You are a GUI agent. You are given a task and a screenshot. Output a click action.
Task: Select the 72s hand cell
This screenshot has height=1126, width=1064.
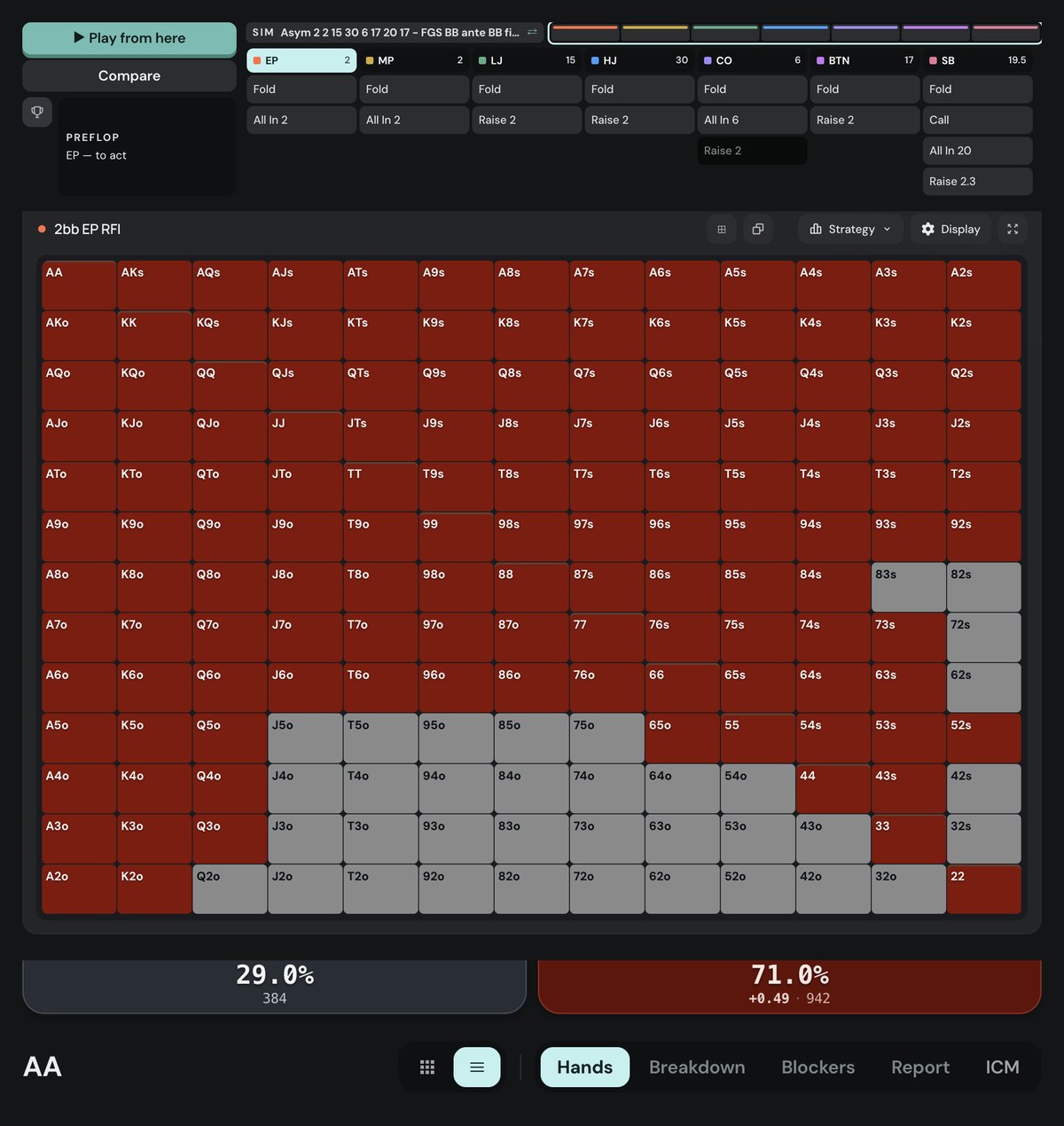[984, 637]
